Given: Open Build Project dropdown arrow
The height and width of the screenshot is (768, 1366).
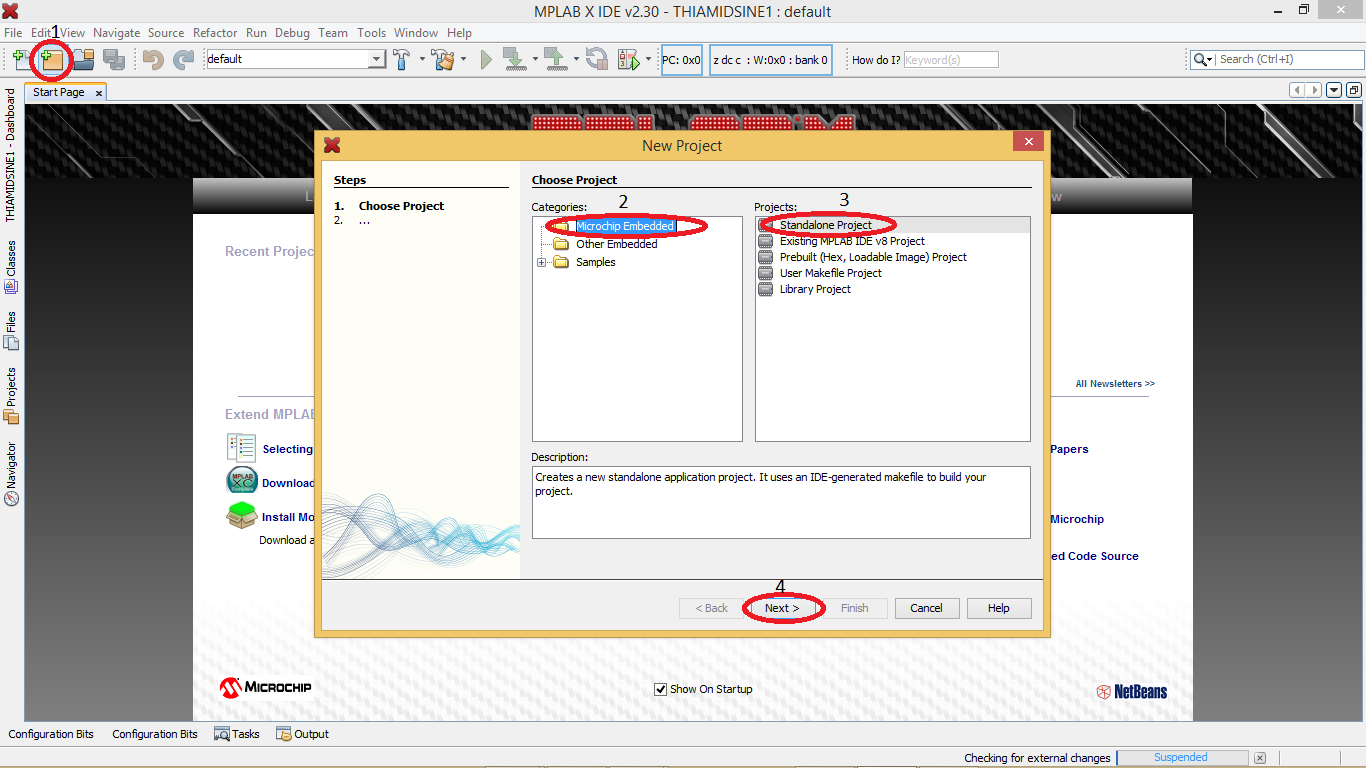Looking at the screenshot, I should click(x=422, y=60).
